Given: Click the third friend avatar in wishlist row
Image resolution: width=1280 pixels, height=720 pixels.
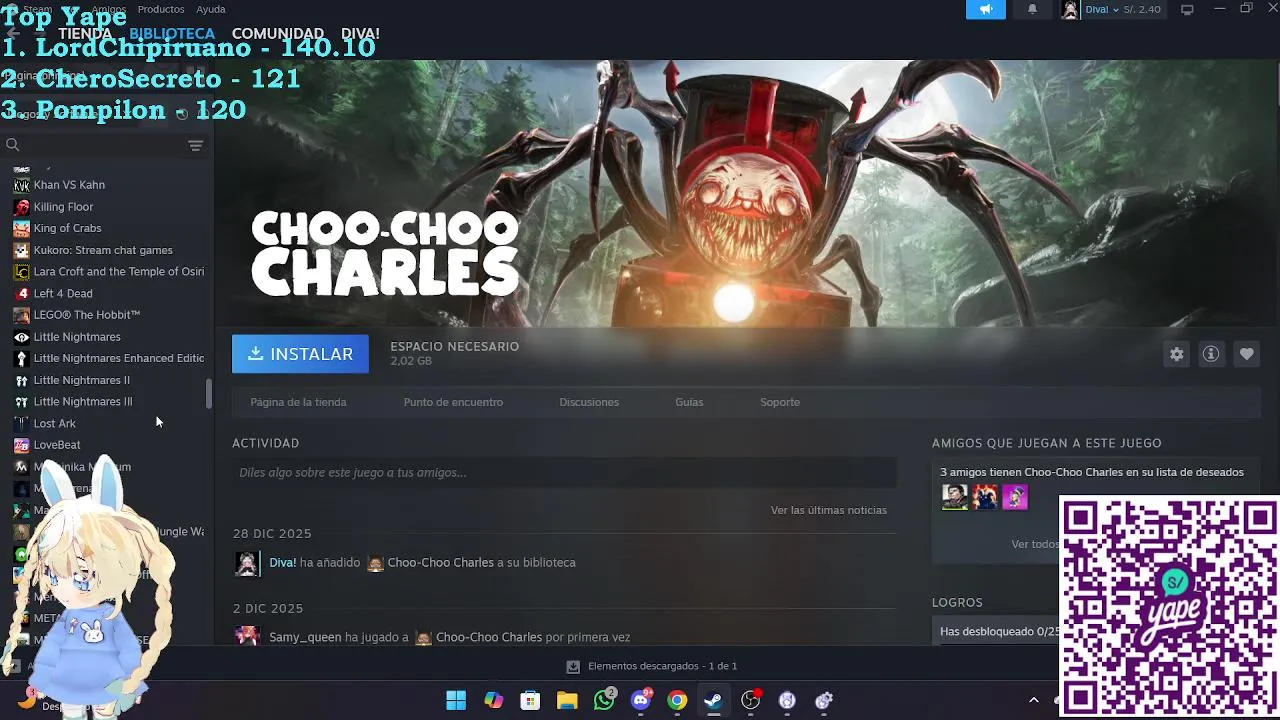Looking at the screenshot, I should 1015,497.
